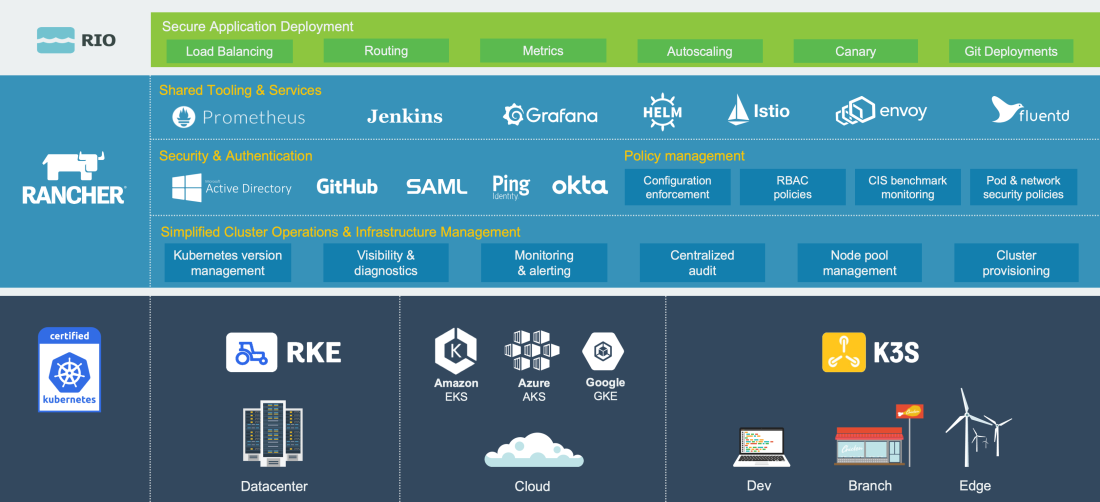This screenshot has height=502, width=1100.
Task: Open Configuration enforcement policy box
Action: pyautogui.click(x=677, y=187)
